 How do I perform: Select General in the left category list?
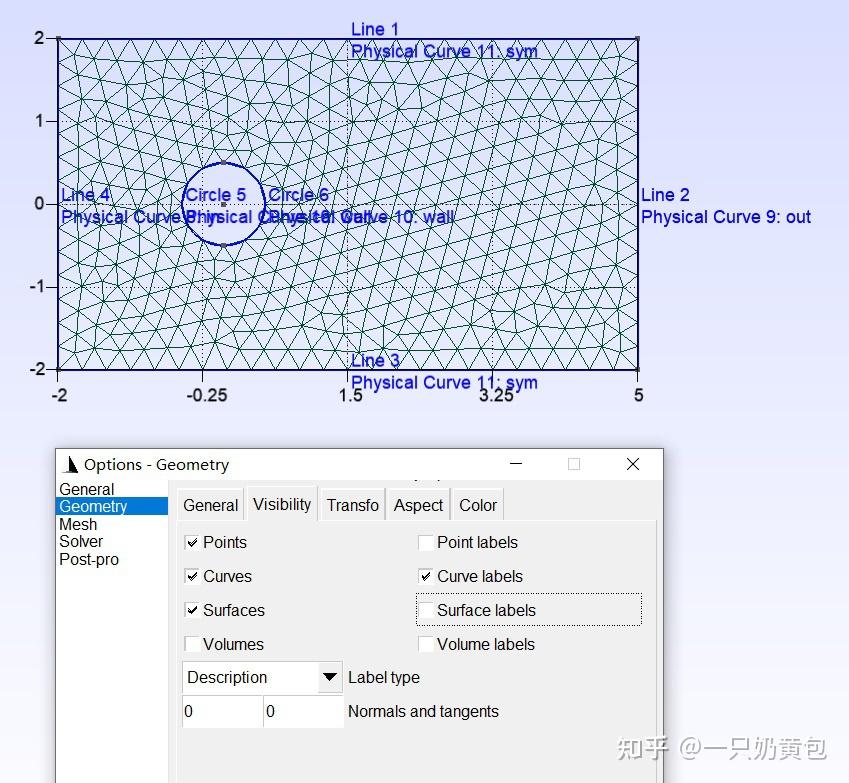[x=86, y=488]
